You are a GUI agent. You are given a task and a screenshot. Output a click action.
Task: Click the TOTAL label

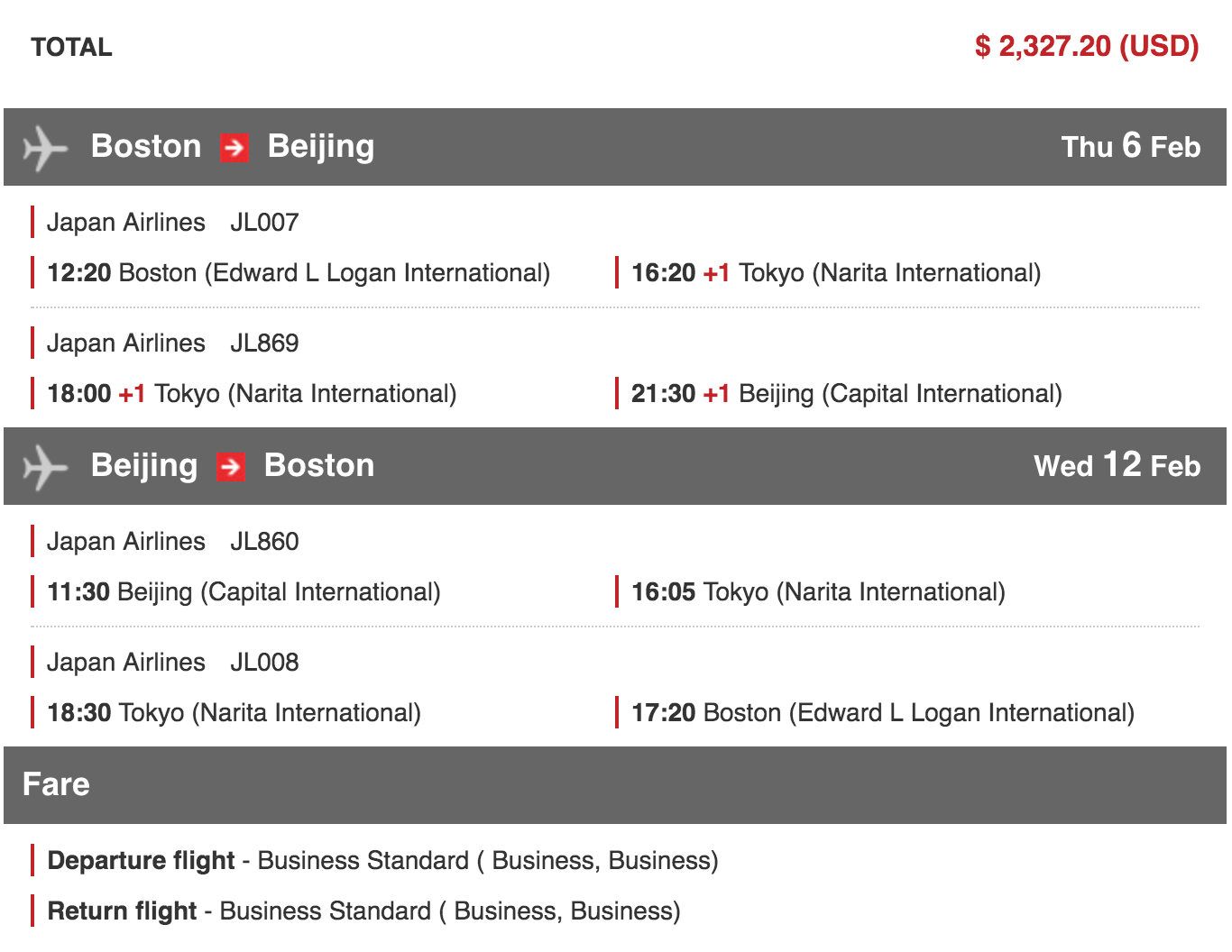point(71,47)
